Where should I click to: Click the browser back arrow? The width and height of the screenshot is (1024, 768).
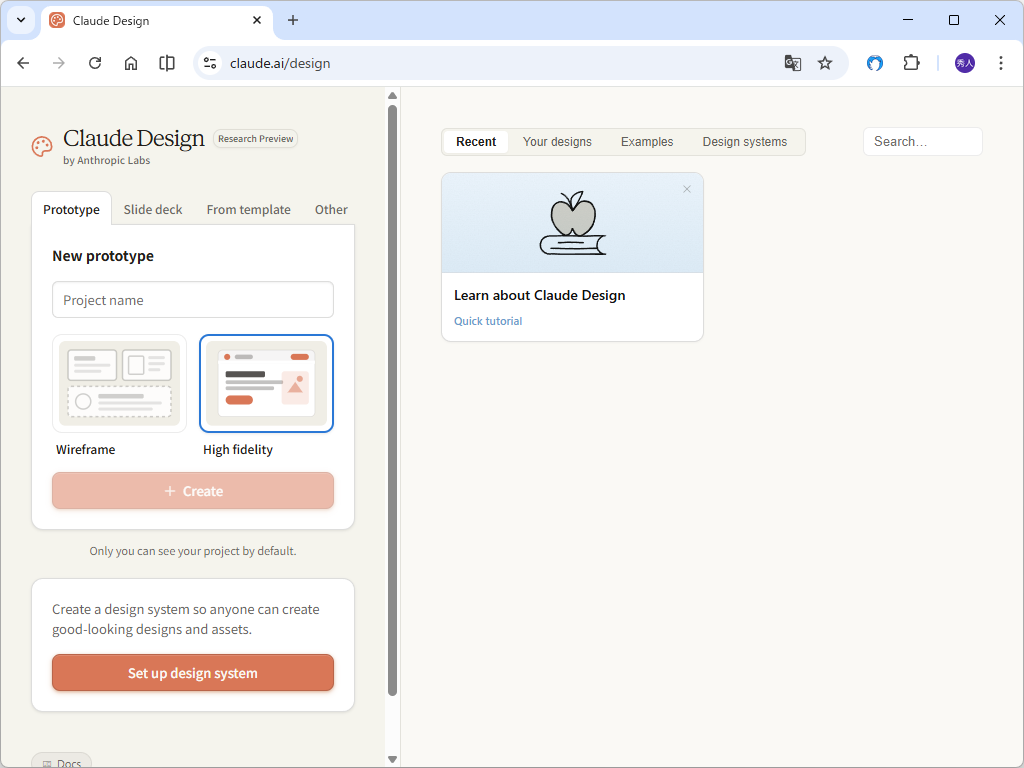click(24, 63)
